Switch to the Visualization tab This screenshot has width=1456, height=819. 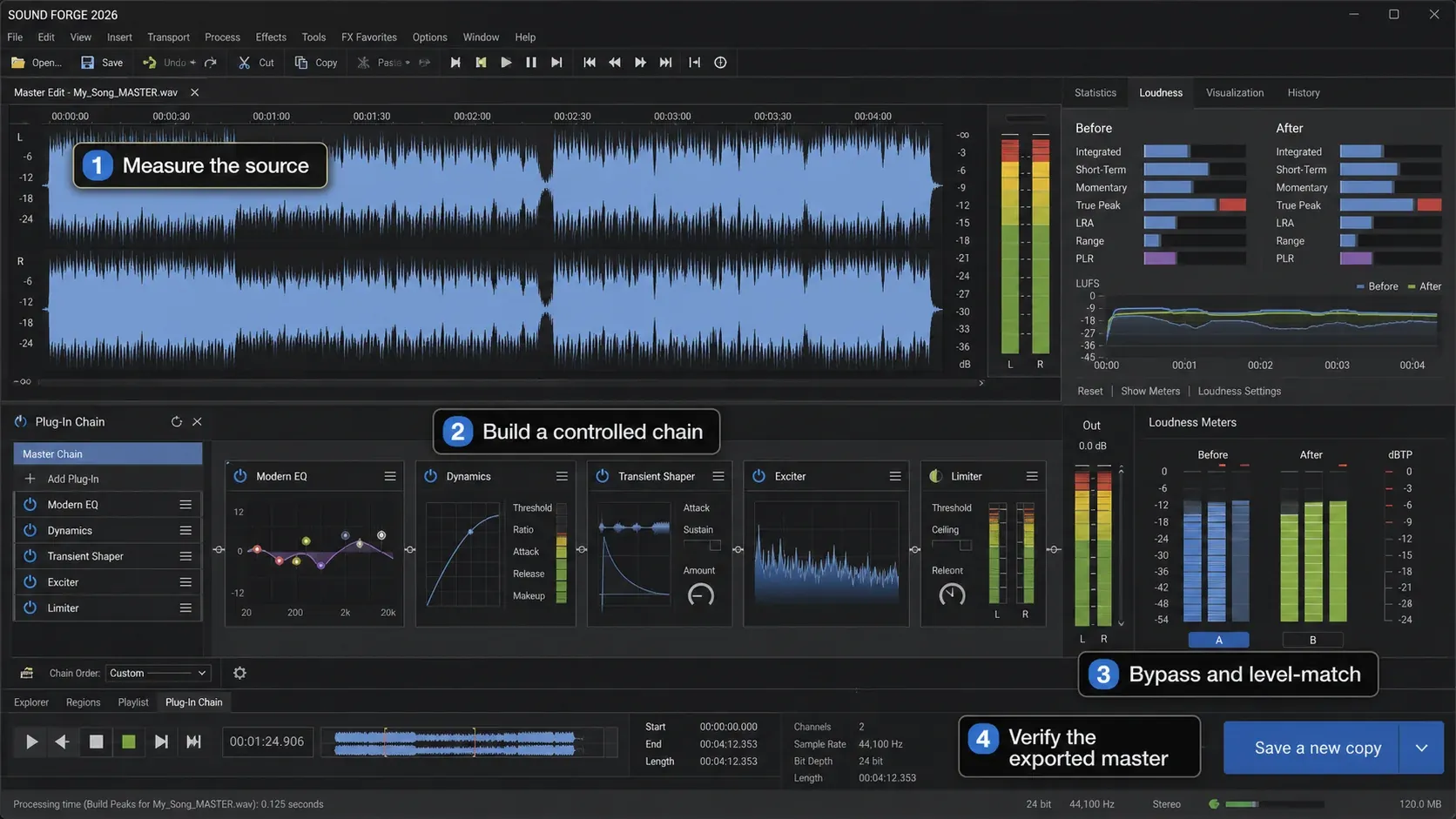[x=1235, y=92]
